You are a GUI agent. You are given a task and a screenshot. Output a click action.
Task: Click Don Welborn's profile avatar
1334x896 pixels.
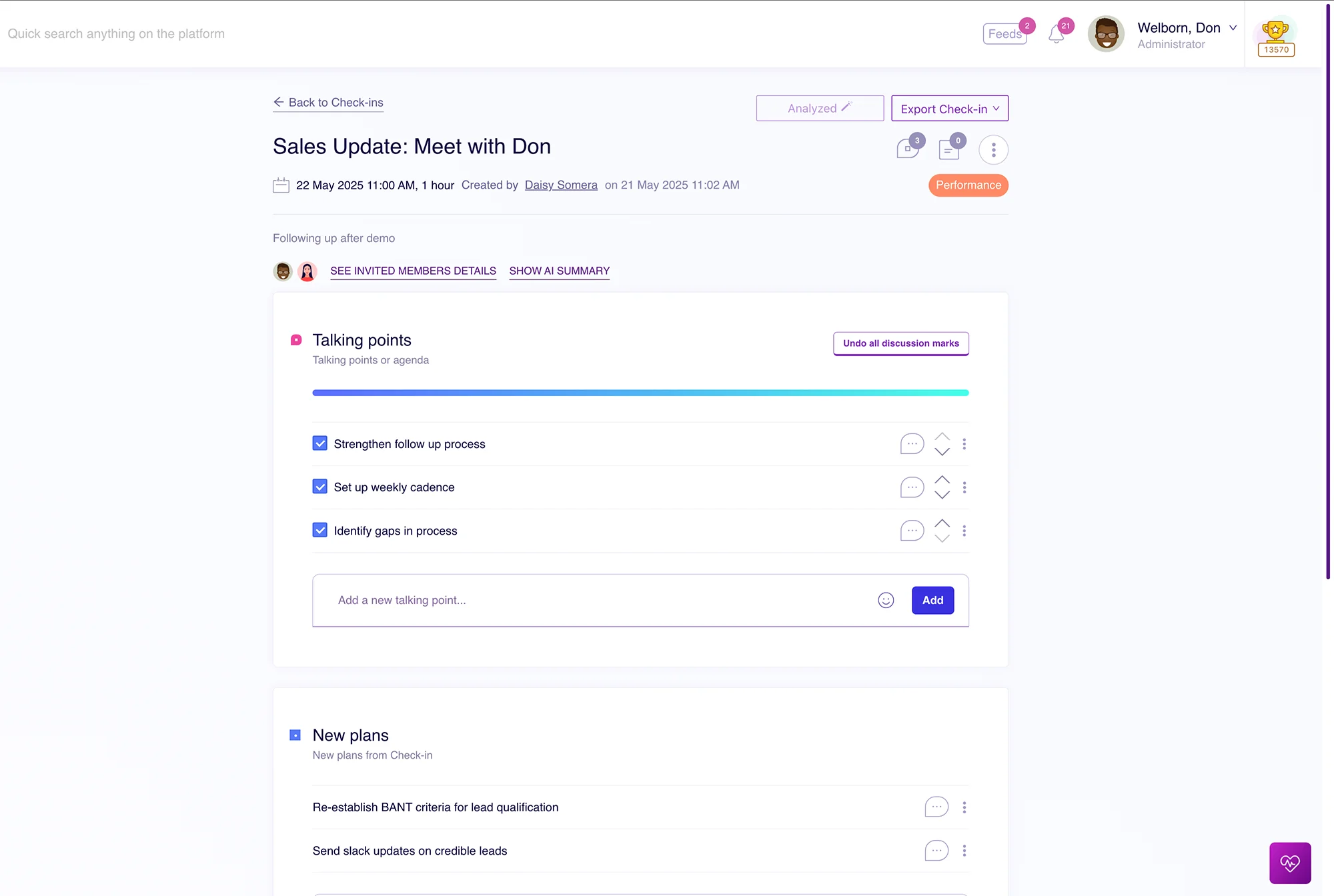coord(1106,34)
